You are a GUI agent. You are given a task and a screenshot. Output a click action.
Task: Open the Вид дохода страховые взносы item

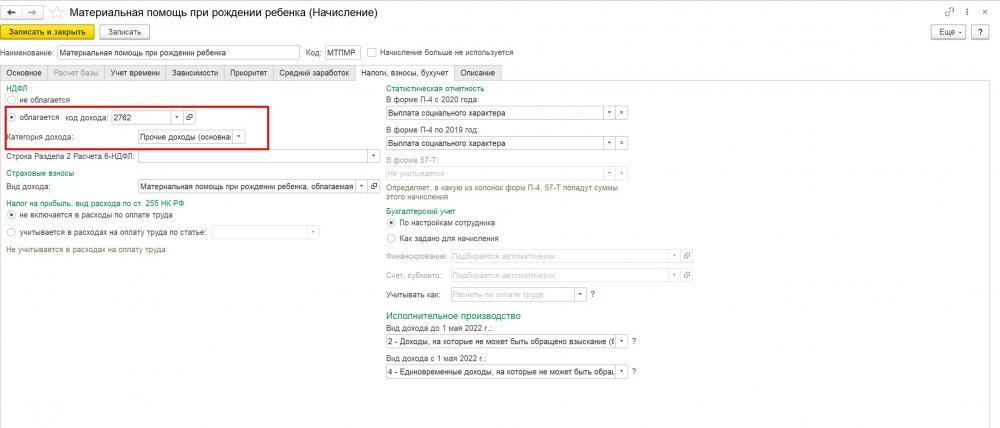(x=374, y=186)
